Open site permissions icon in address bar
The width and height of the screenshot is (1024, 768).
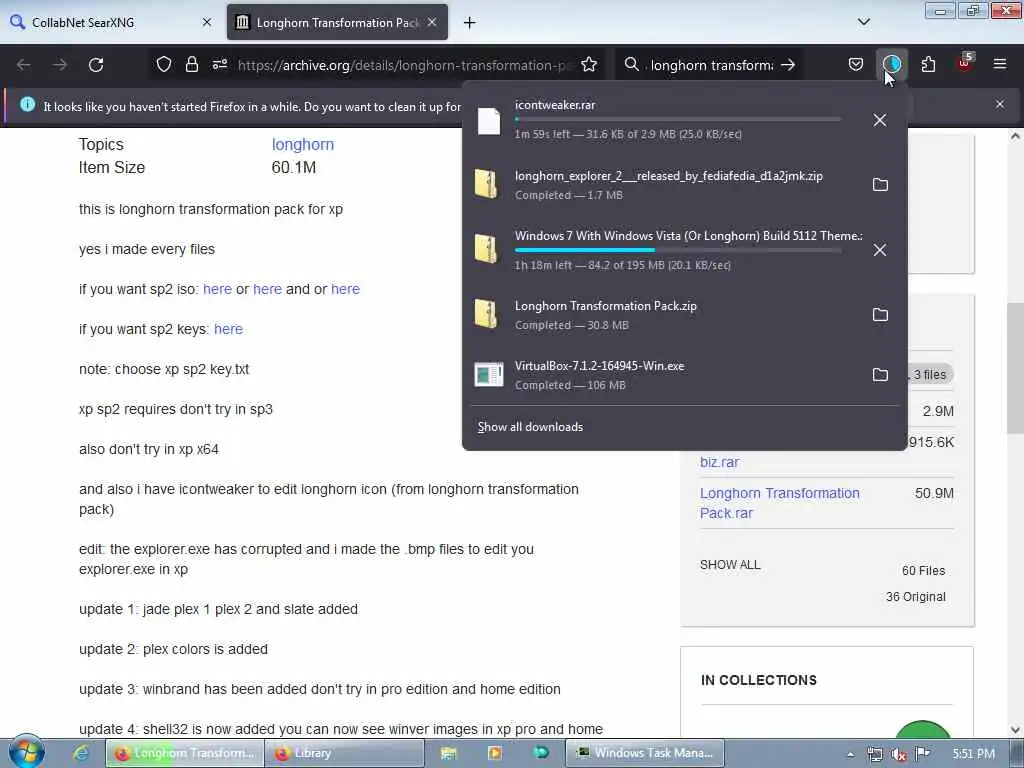click(220, 65)
